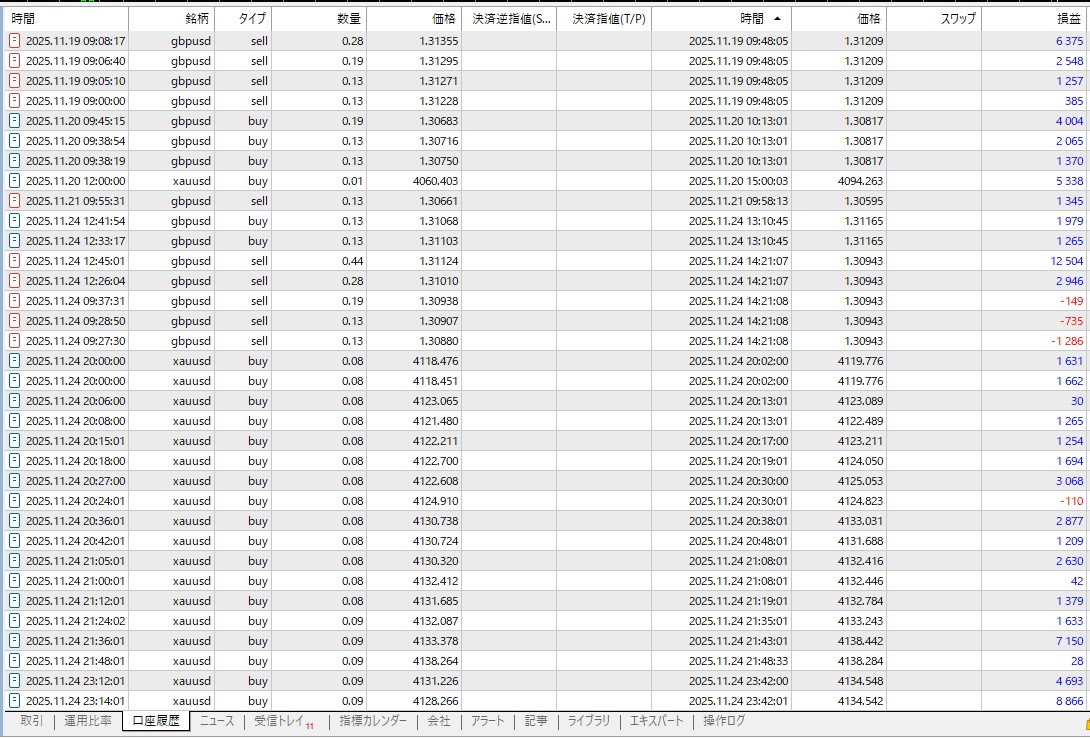Click the order icon for trade opened 2025.11.24 21:36:01
The height and width of the screenshot is (738, 1090).
coord(14,641)
